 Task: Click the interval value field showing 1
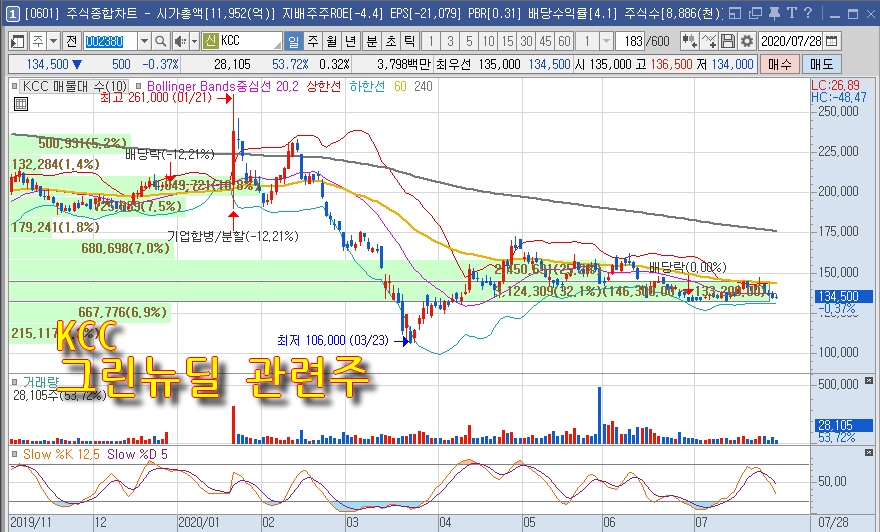(x=588, y=41)
